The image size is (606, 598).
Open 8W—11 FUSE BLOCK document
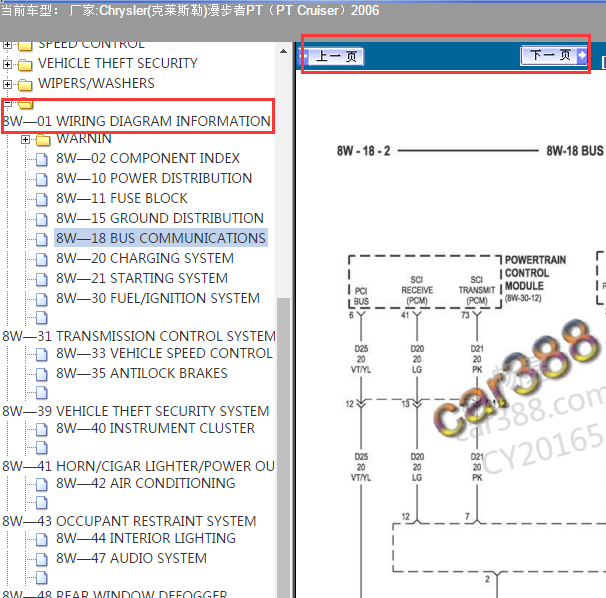122,198
